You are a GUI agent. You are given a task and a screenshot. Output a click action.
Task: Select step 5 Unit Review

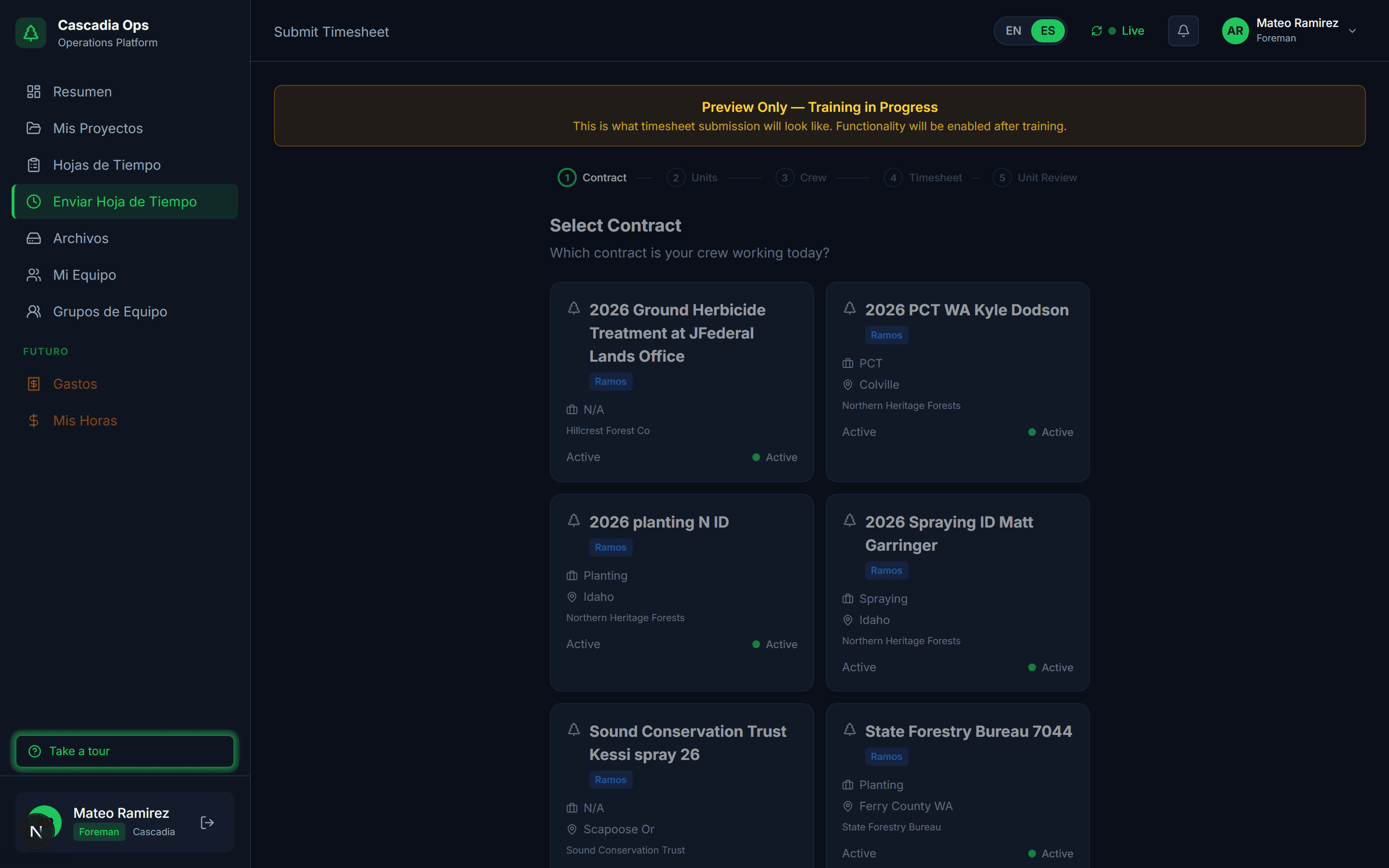pos(1035,177)
